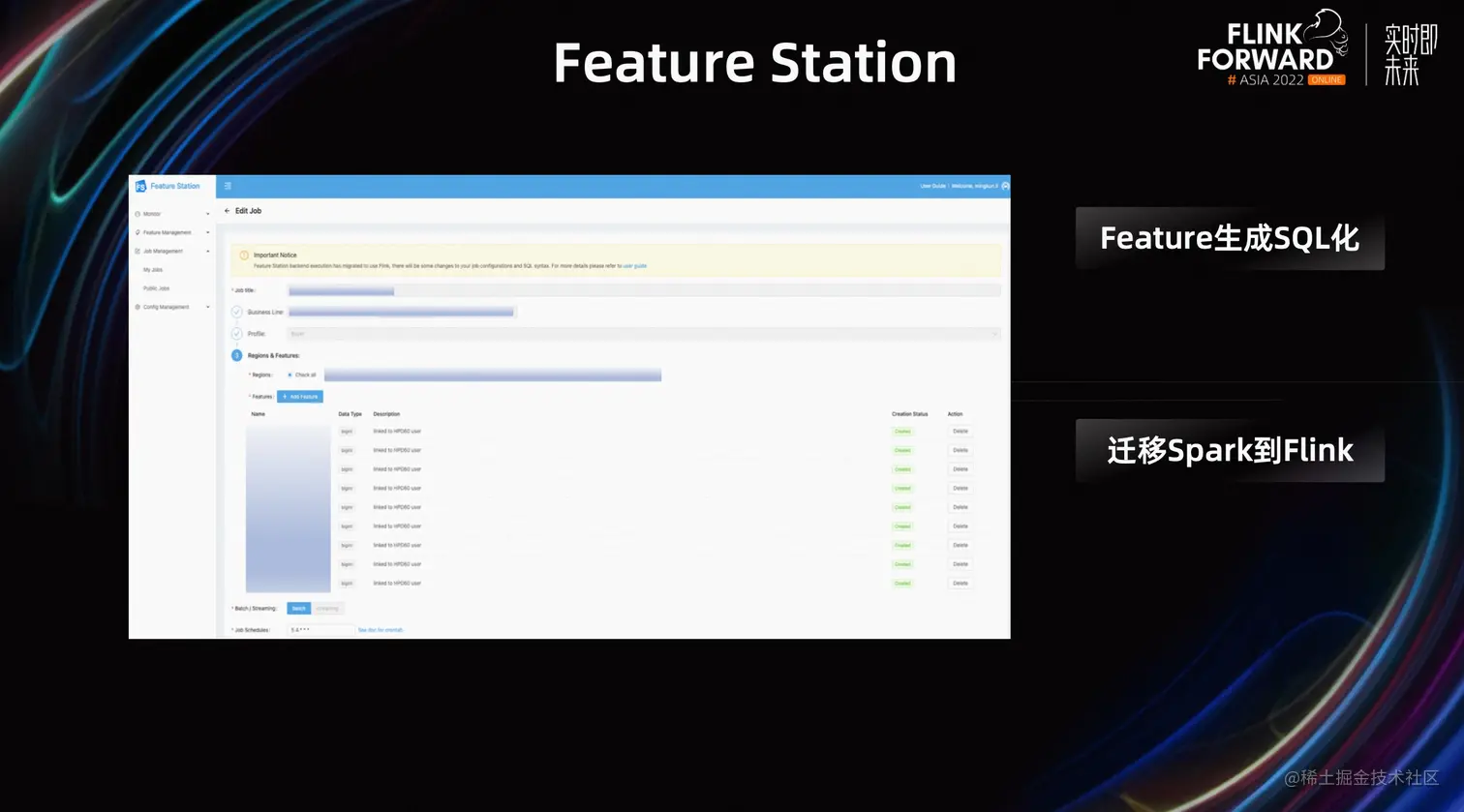Click the Edit Job page title
Image resolution: width=1464 pixels, height=812 pixels.
(248, 211)
